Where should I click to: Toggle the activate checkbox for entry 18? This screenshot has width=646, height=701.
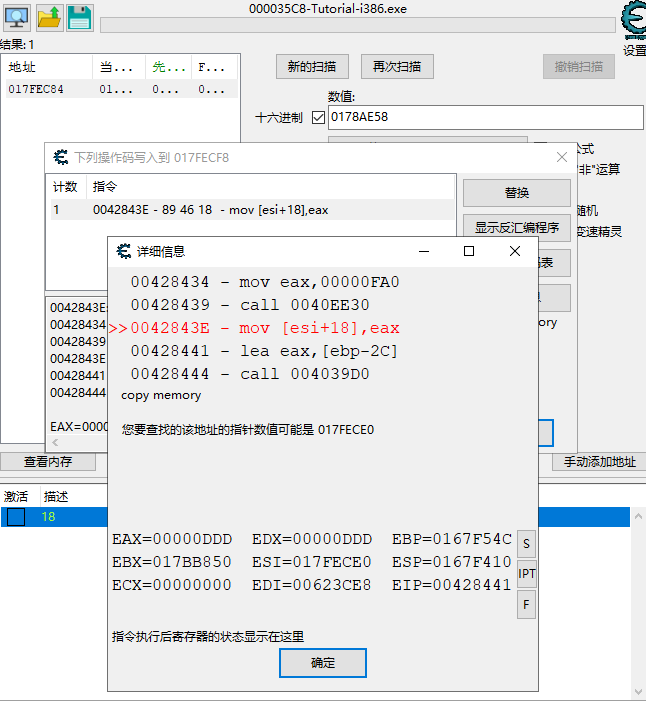point(16,517)
